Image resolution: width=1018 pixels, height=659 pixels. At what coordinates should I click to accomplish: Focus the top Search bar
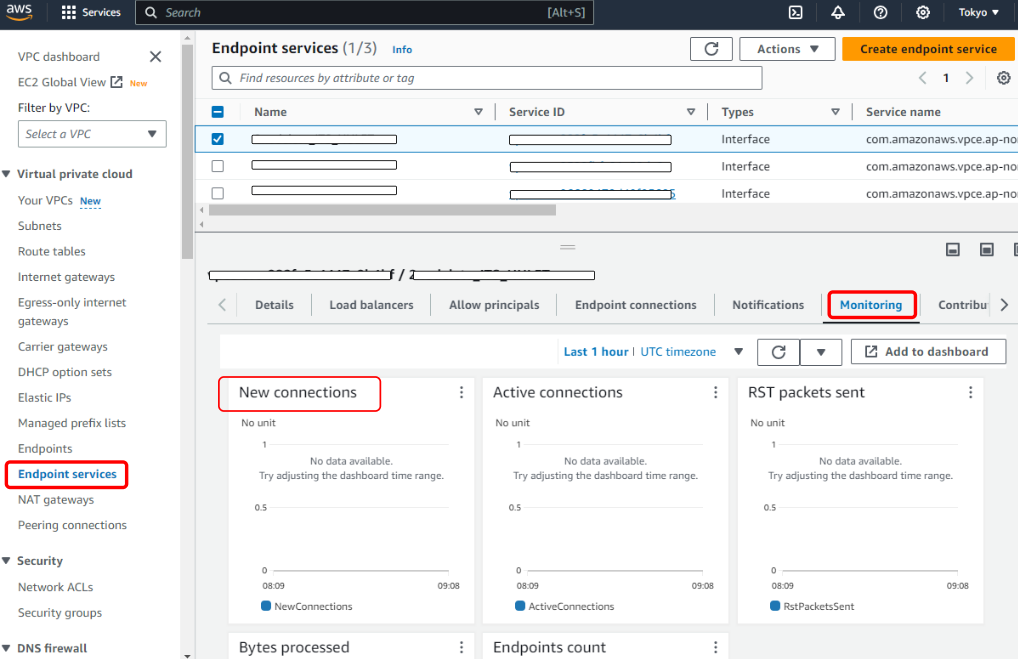click(364, 12)
